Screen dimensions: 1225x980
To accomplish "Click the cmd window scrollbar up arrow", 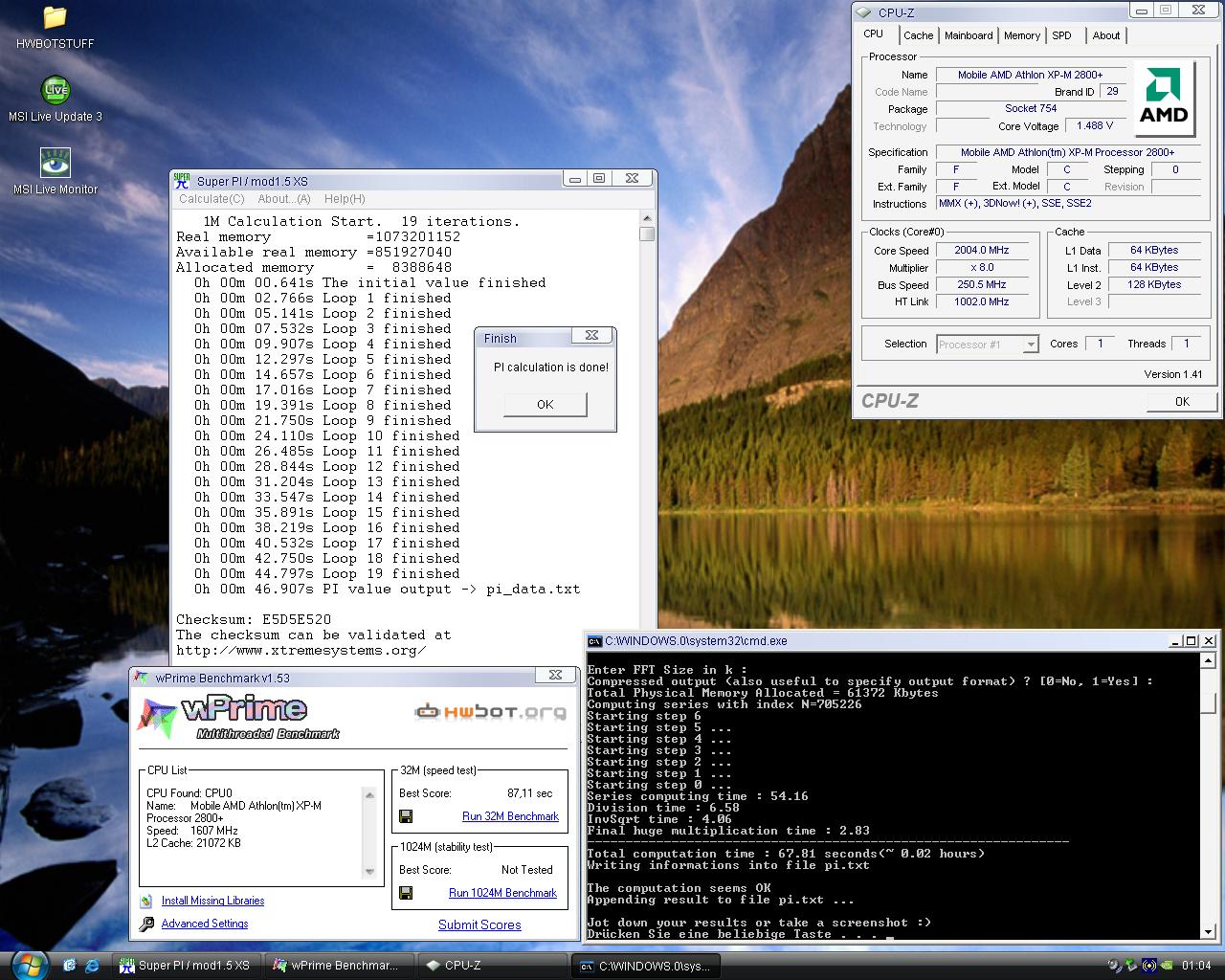I will [1209, 661].
